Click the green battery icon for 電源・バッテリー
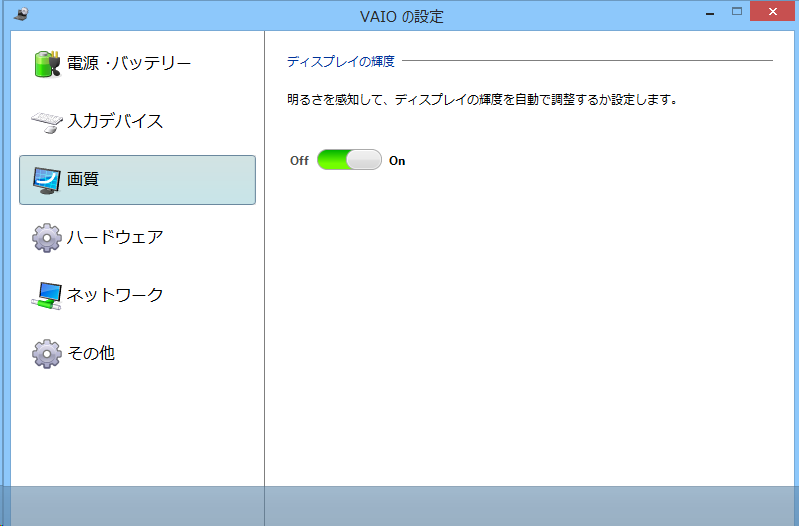Viewport: 799px width, 526px height. [x=47, y=64]
